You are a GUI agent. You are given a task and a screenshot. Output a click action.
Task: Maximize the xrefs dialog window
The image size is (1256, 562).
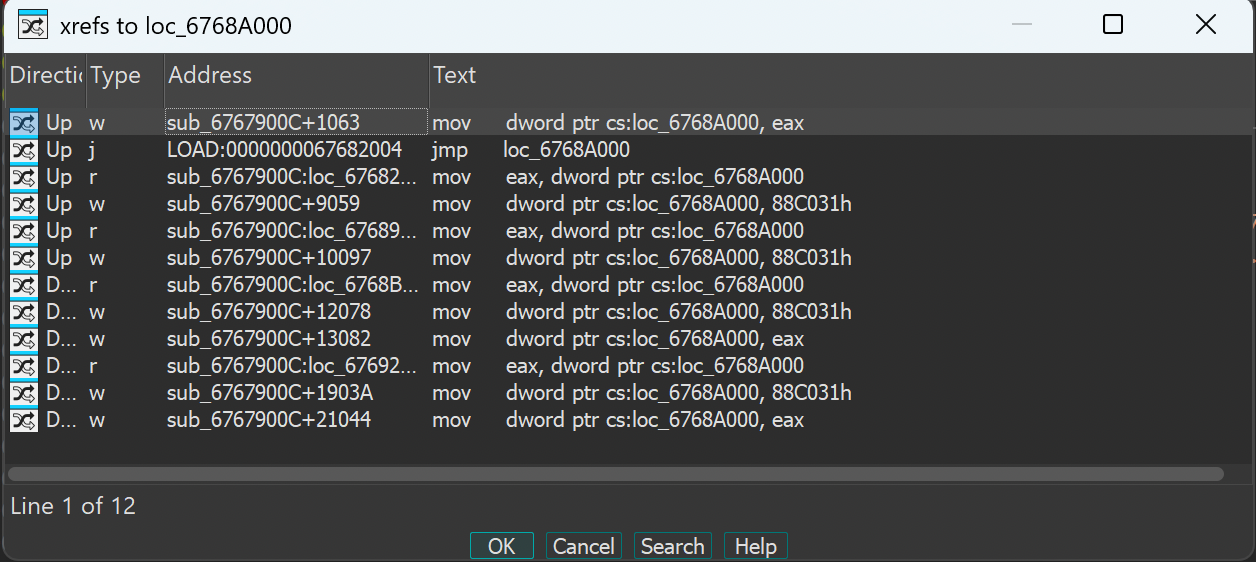pos(1113,25)
